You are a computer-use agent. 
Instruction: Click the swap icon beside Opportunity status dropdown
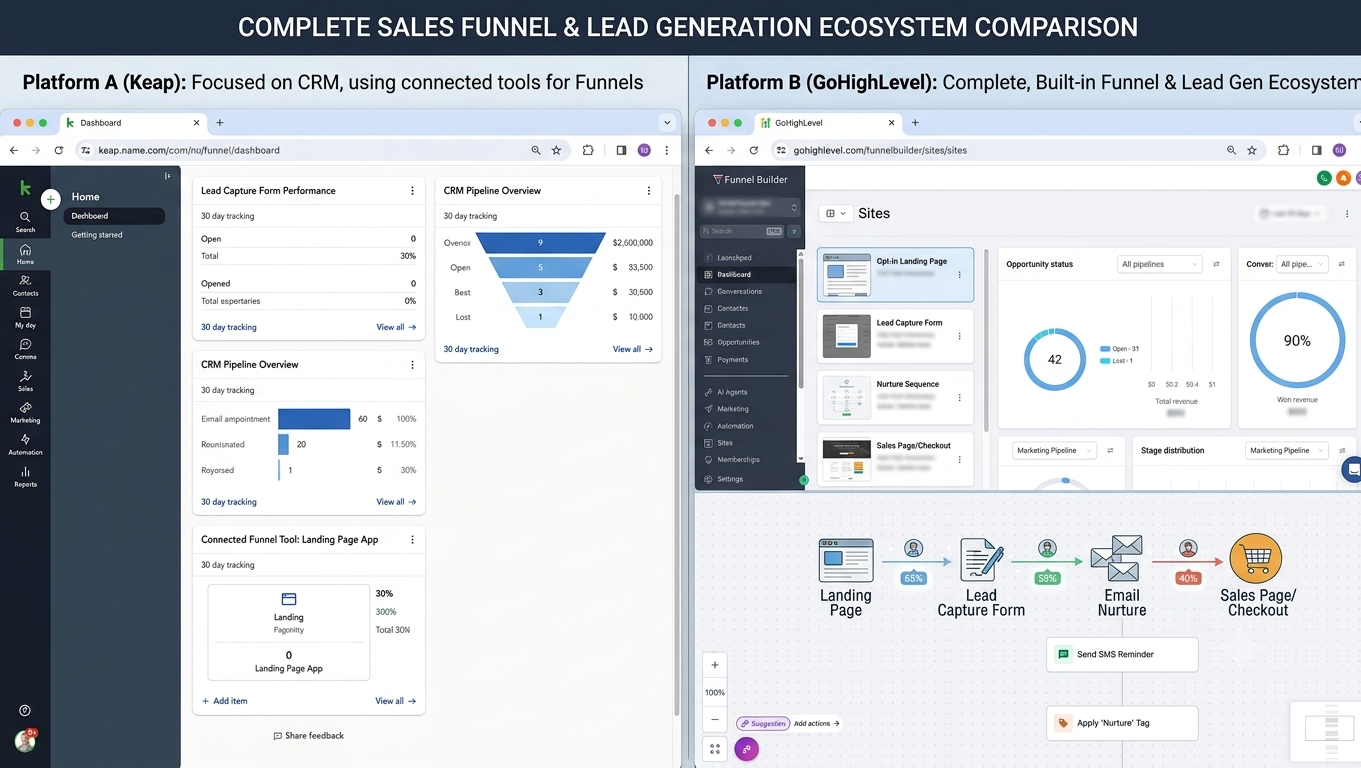tap(1216, 264)
